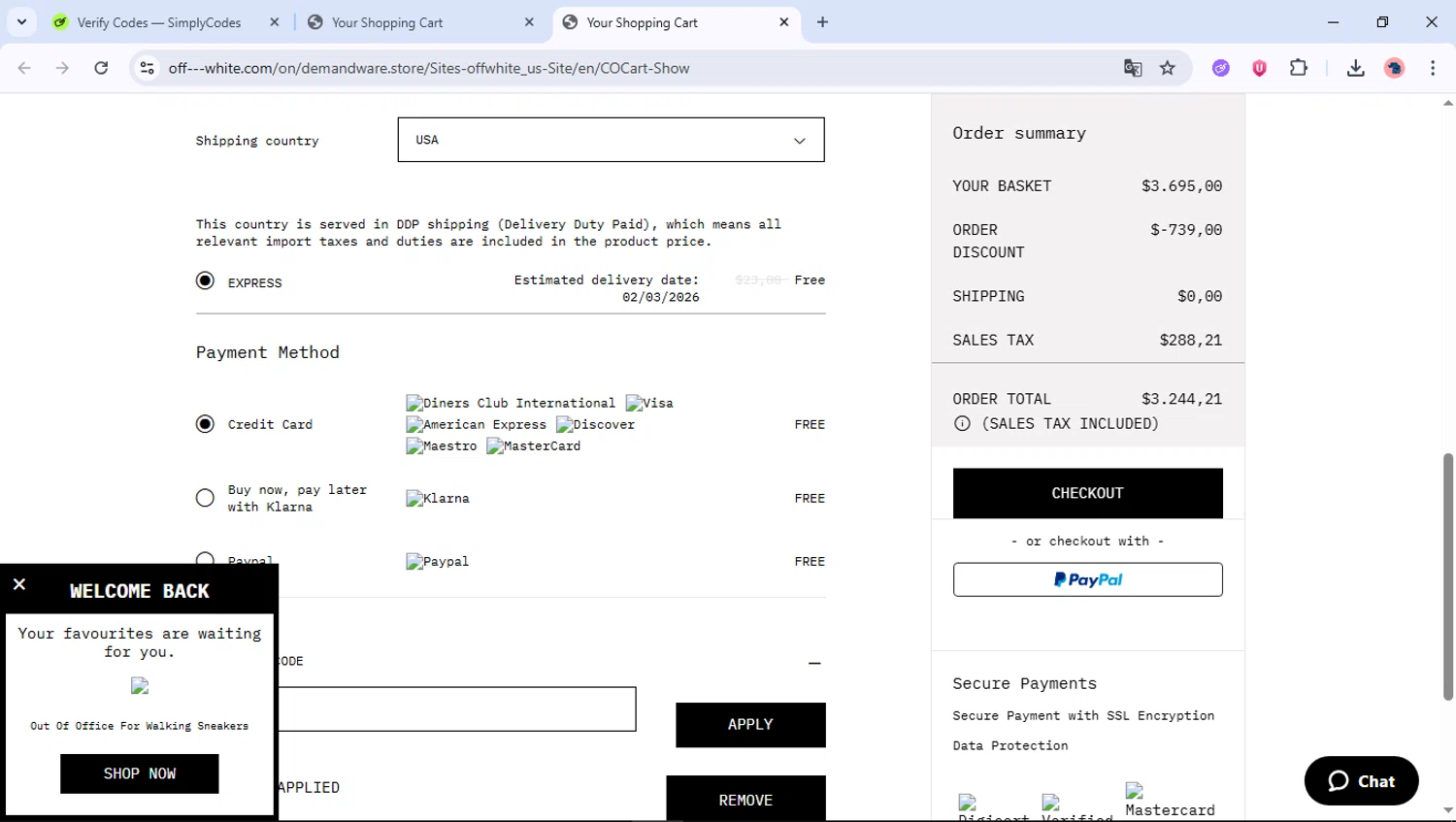
Task: Click the Diners Club International image
Action: coord(511,403)
